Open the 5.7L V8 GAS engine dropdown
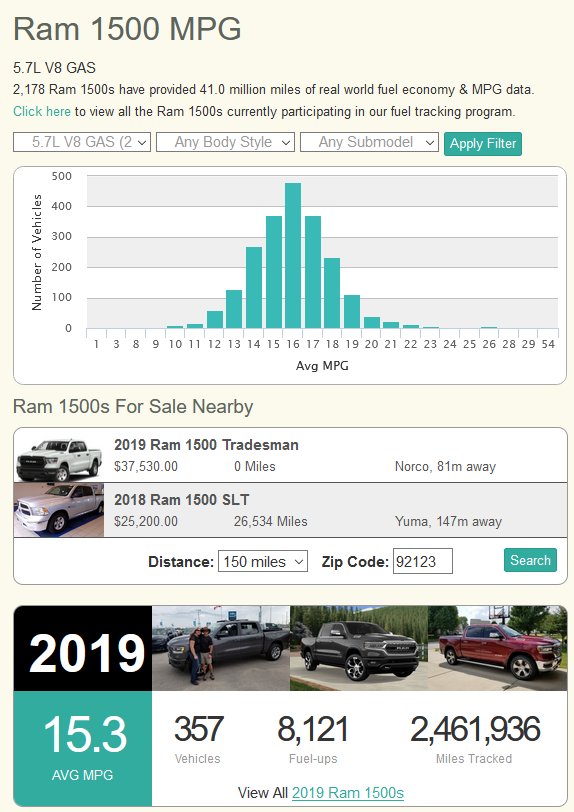Image resolution: width=574 pixels, height=812 pixels. [x=82, y=142]
